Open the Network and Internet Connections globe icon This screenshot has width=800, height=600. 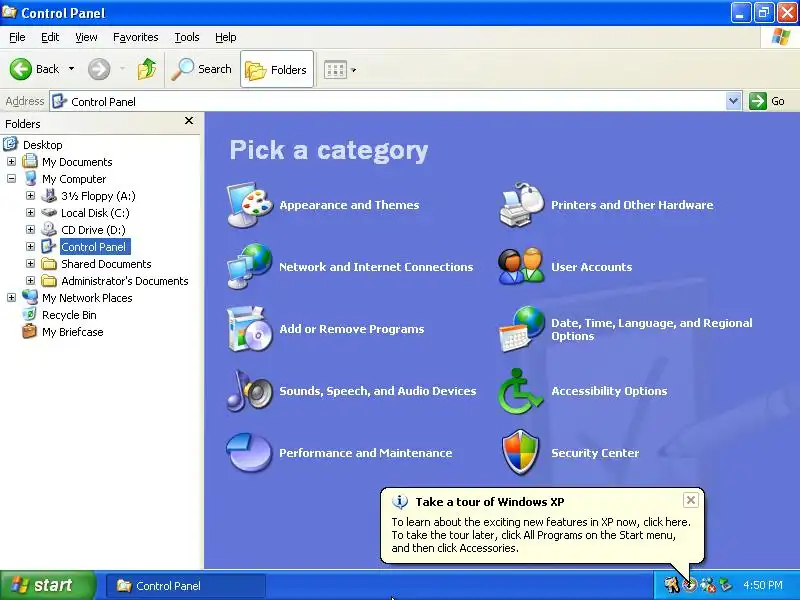250,266
